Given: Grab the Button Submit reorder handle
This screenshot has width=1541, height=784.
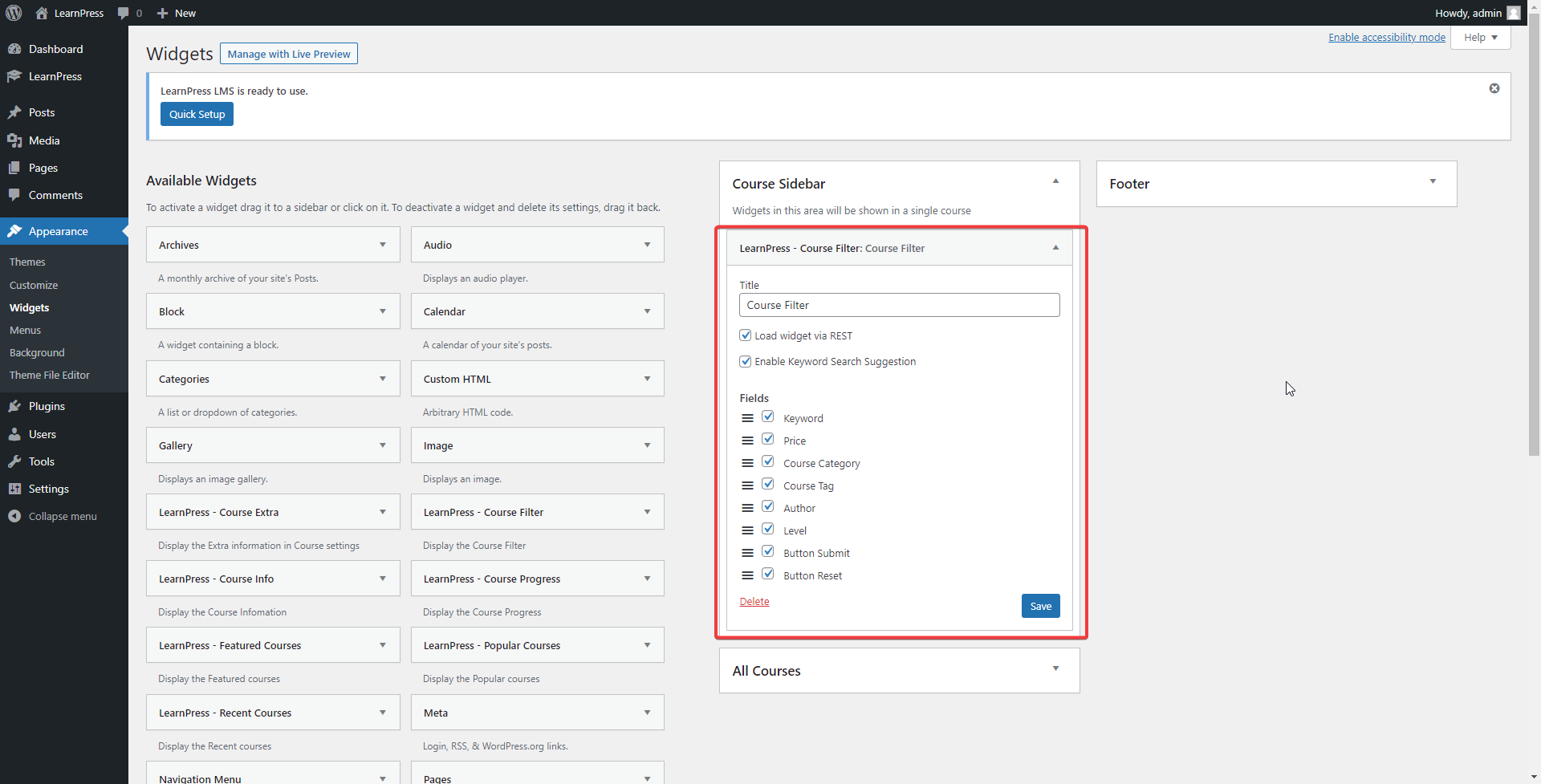Looking at the screenshot, I should [747, 553].
